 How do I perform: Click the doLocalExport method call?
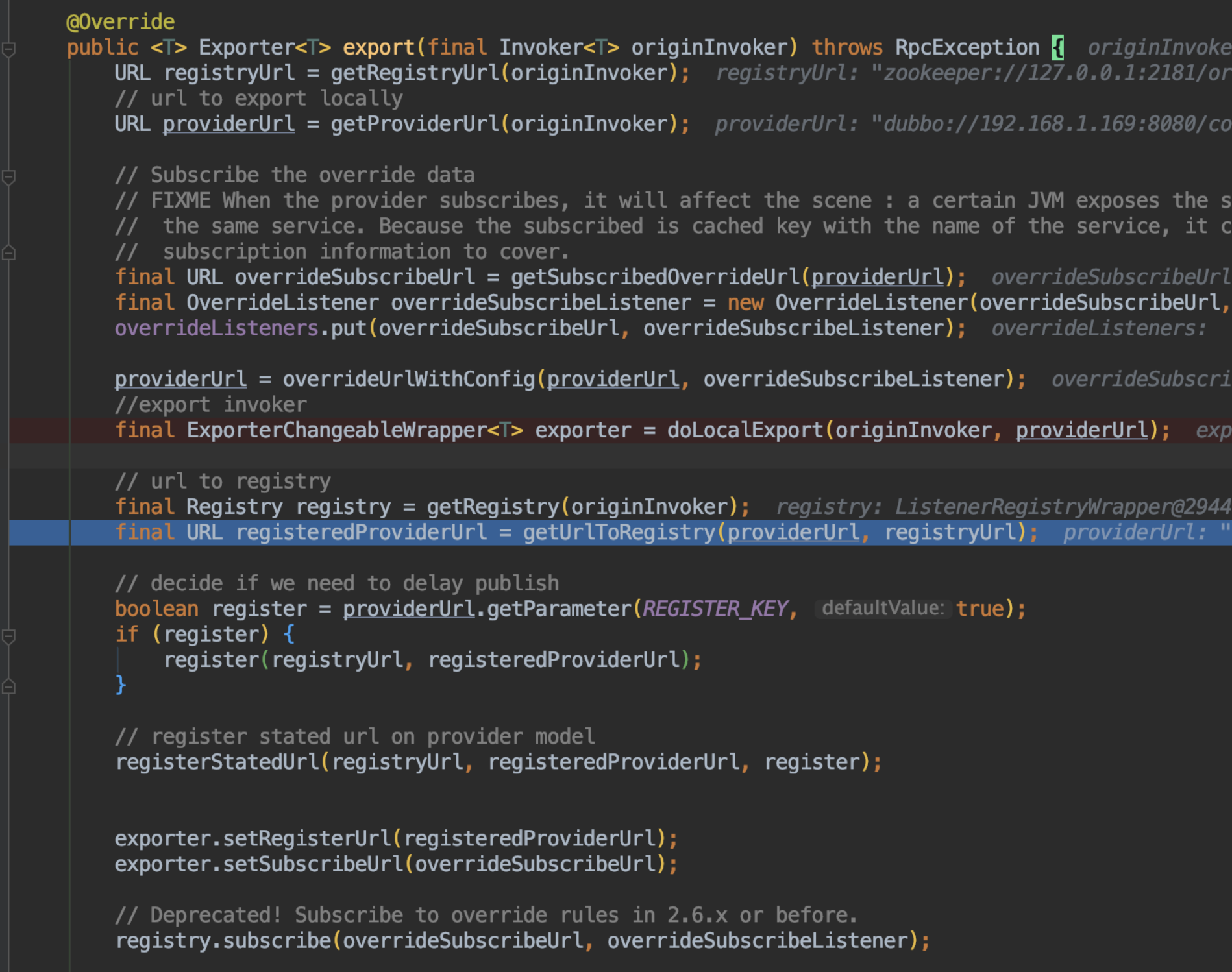tap(745, 430)
